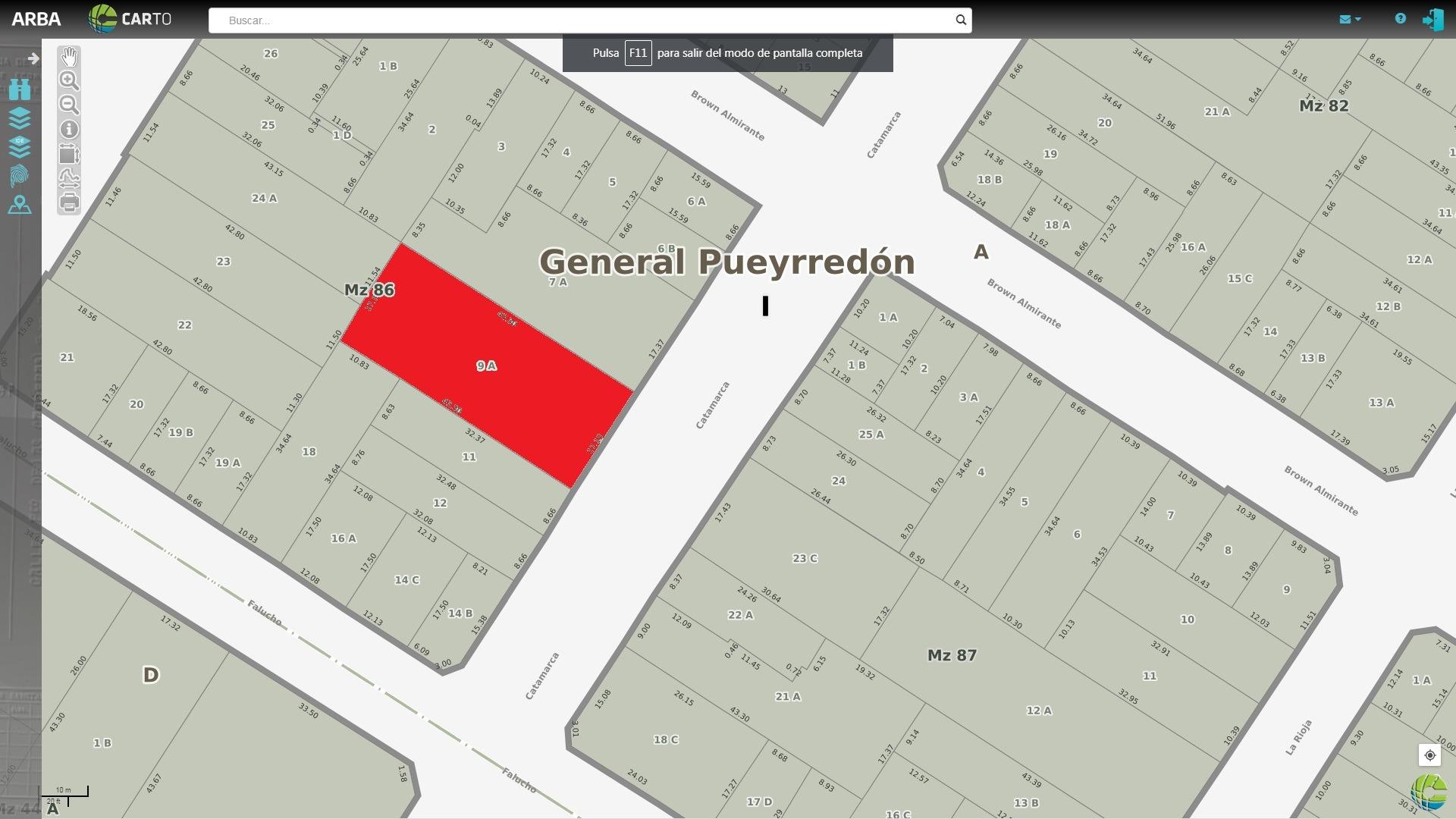The height and width of the screenshot is (819, 1456).
Task: Expand the sidebar with the arrow
Action: point(33,58)
